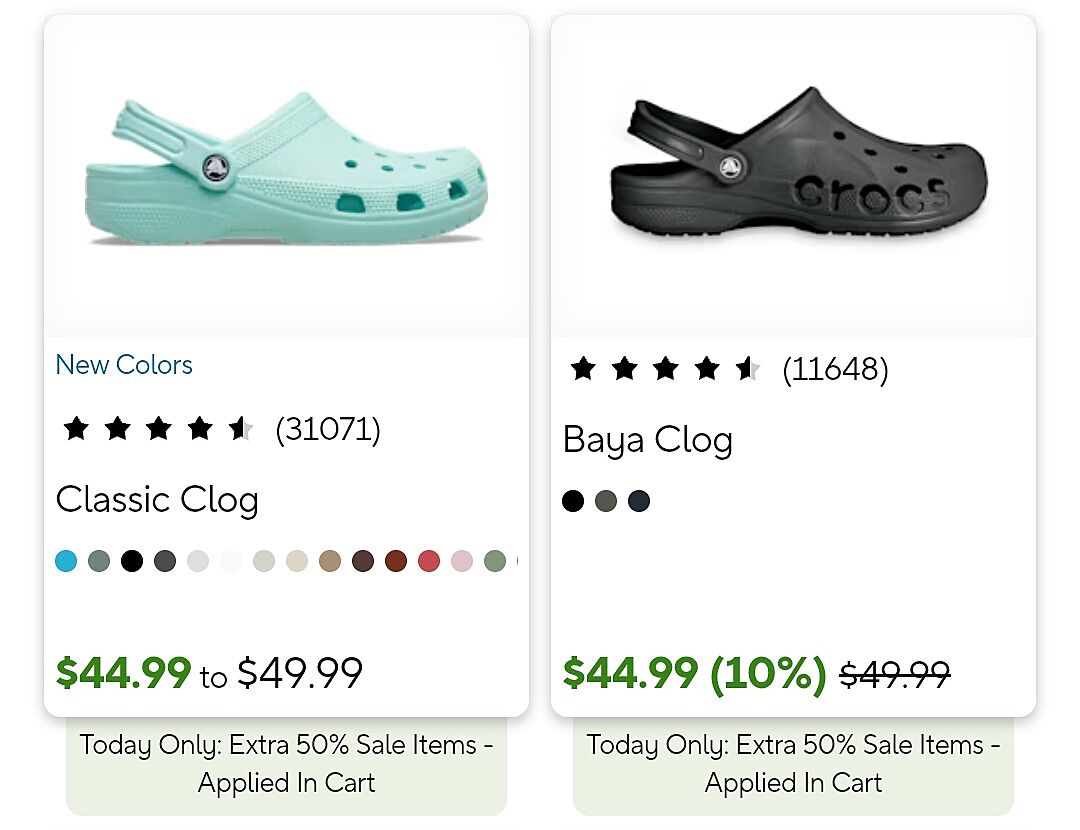Select the light pink Classic Clog swatch
Image resolution: width=1080 pixels, height=830 pixels.
coord(462,561)
